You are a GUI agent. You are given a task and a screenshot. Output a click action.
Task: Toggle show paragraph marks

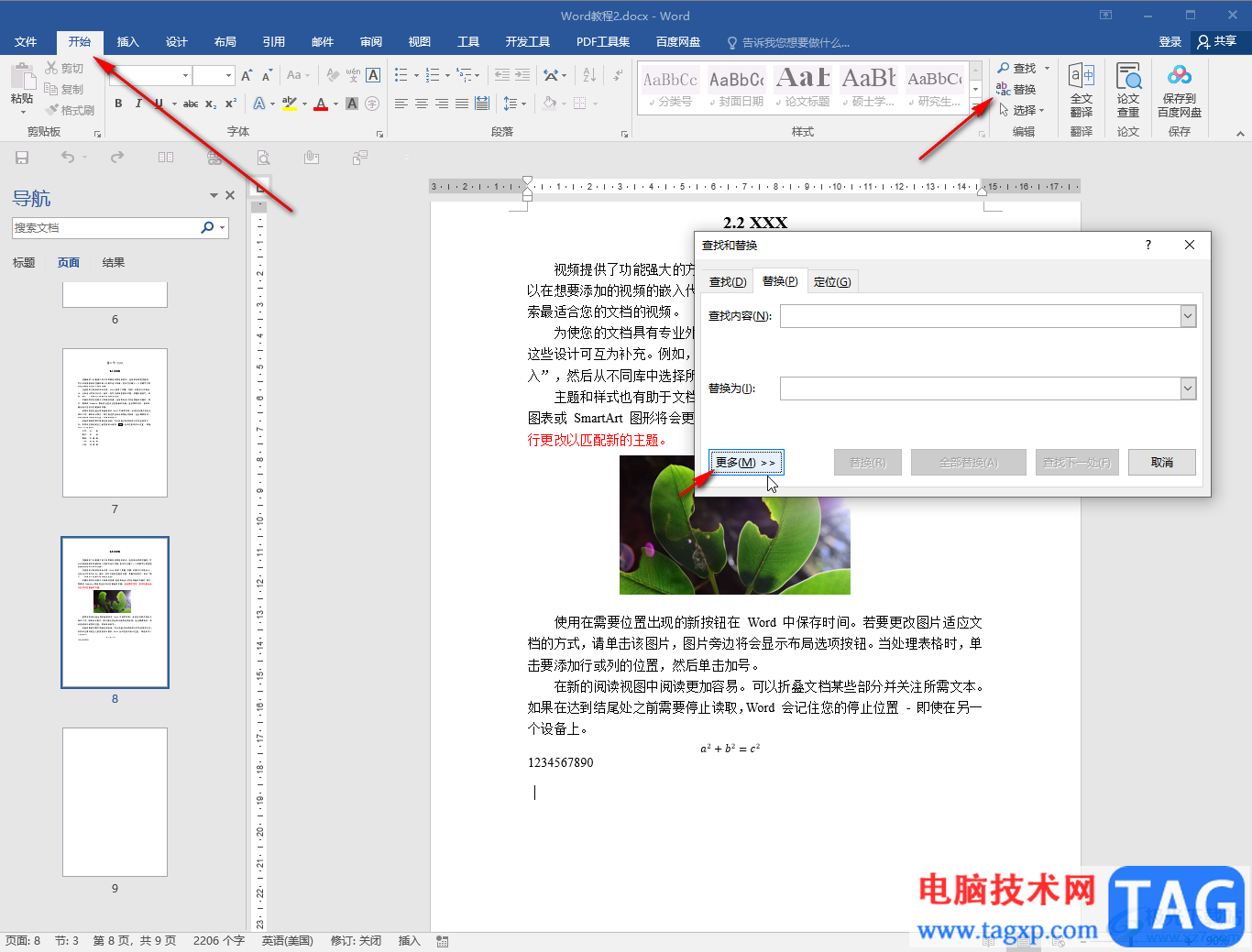618,75
